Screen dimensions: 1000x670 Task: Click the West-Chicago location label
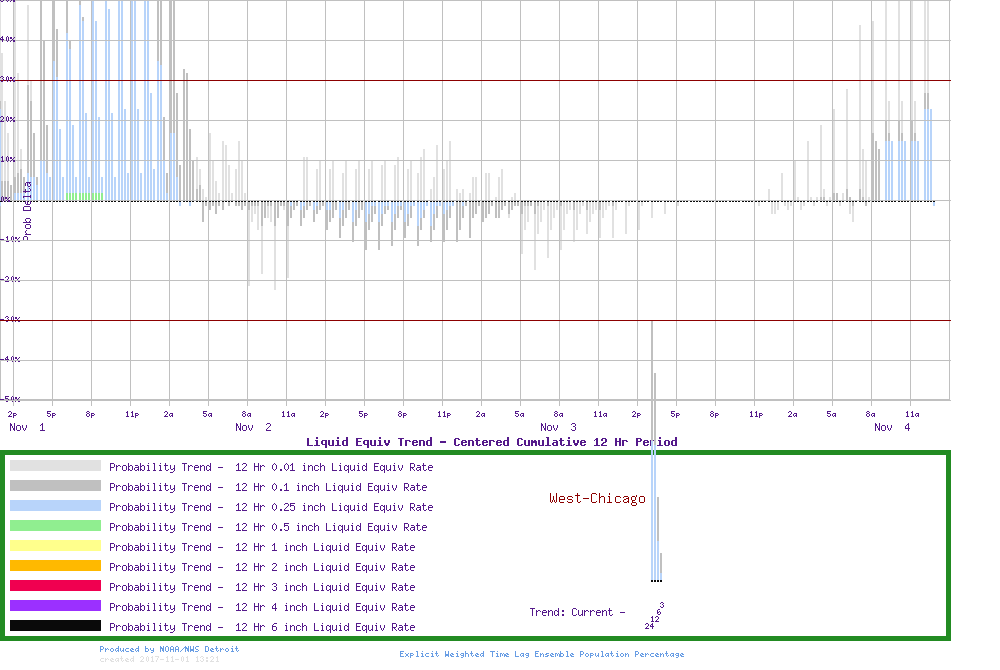click(597, 498)
